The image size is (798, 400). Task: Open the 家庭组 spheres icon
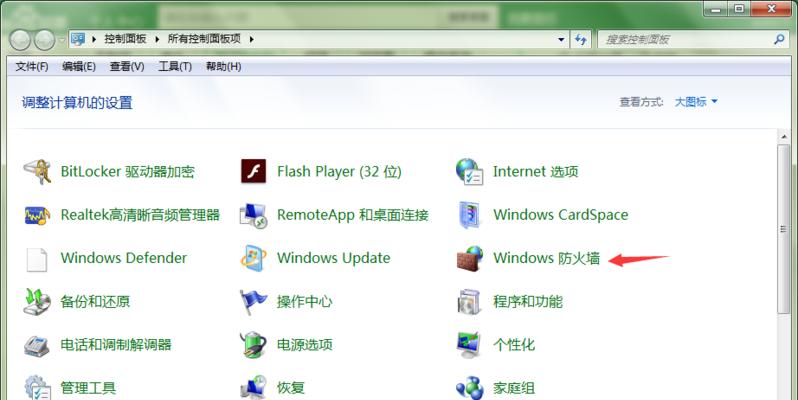tap(469, 388)
